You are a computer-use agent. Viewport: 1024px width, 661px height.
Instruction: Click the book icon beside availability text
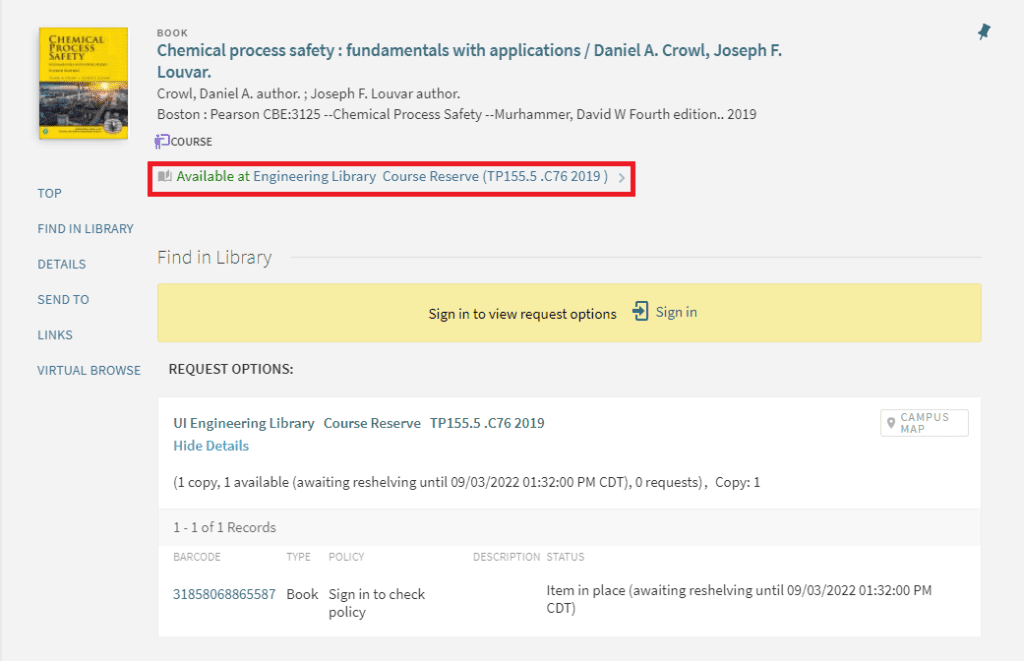165,176
